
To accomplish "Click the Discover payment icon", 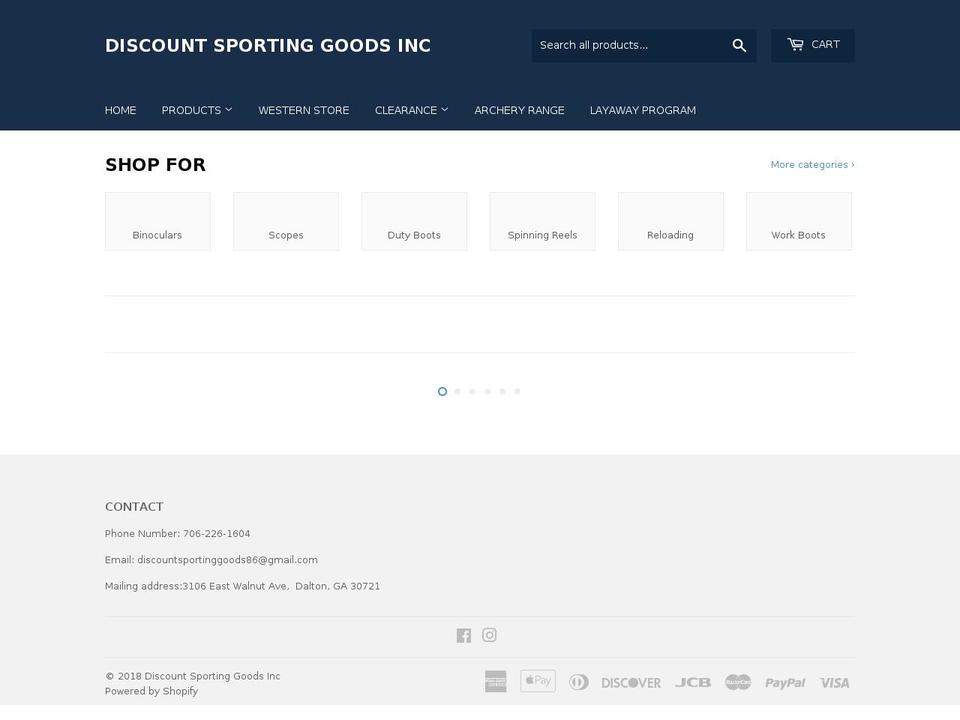I will pyautogui.click(x=631, y=683).
